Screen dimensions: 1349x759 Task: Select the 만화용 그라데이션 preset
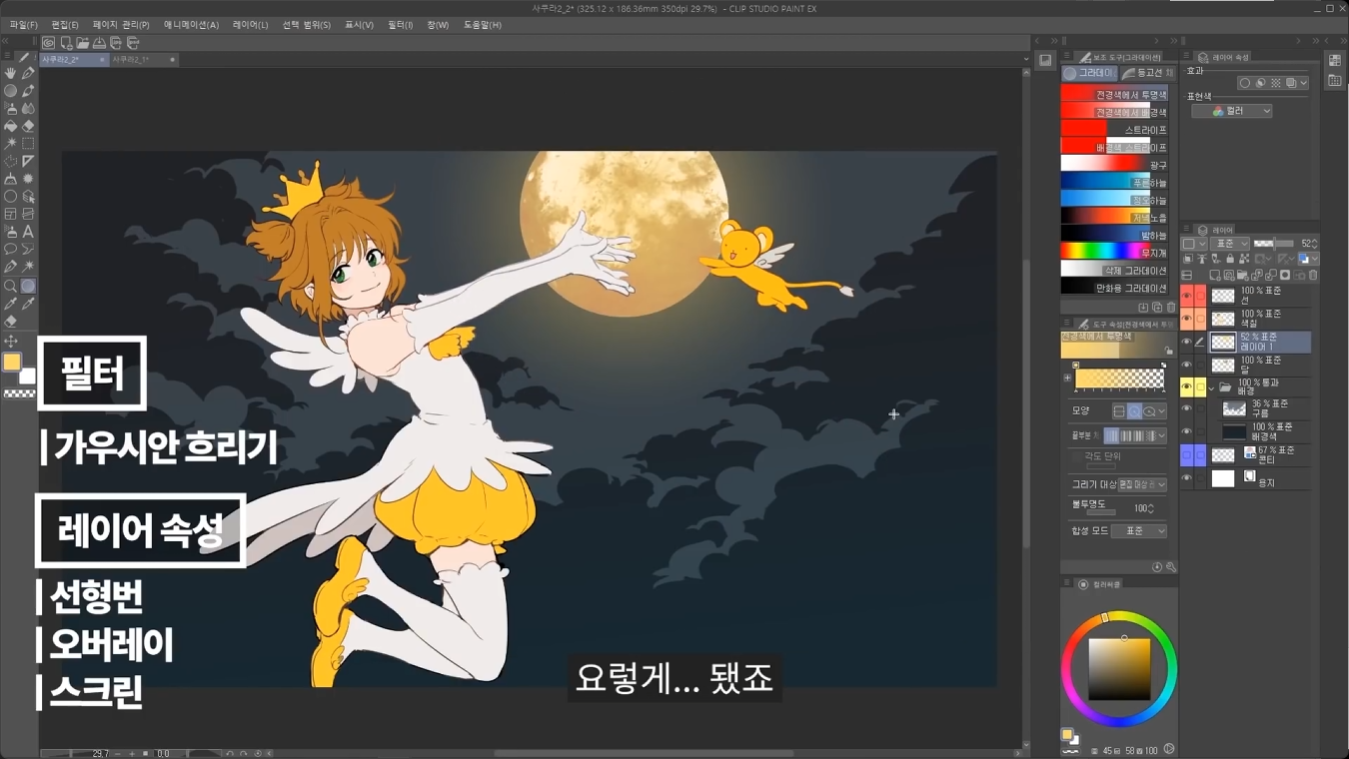1114,288
